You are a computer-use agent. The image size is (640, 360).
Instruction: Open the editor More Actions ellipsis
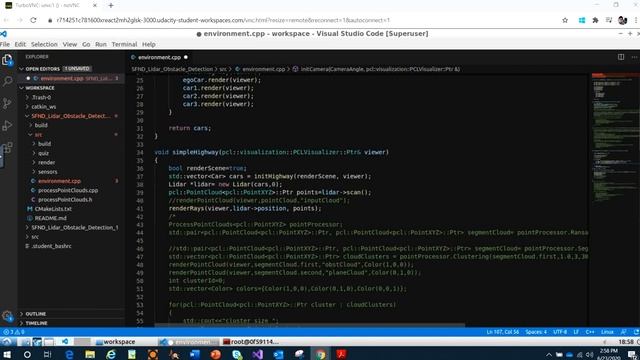(x=634, y=57)
